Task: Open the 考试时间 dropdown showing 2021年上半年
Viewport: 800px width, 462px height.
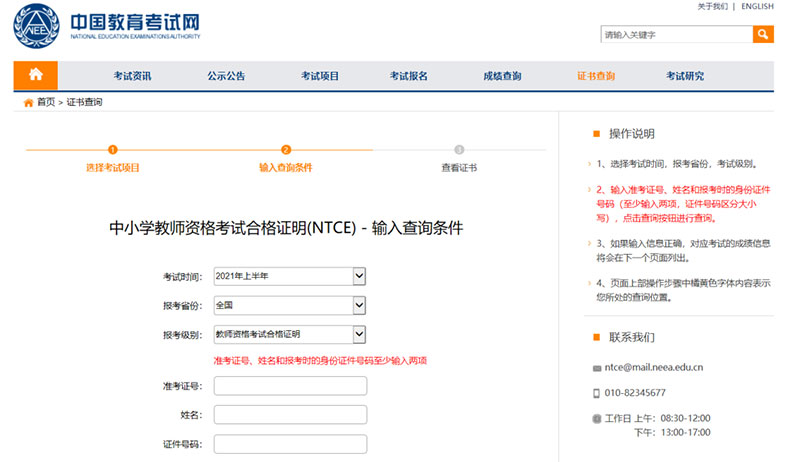Action: [289, 276]
